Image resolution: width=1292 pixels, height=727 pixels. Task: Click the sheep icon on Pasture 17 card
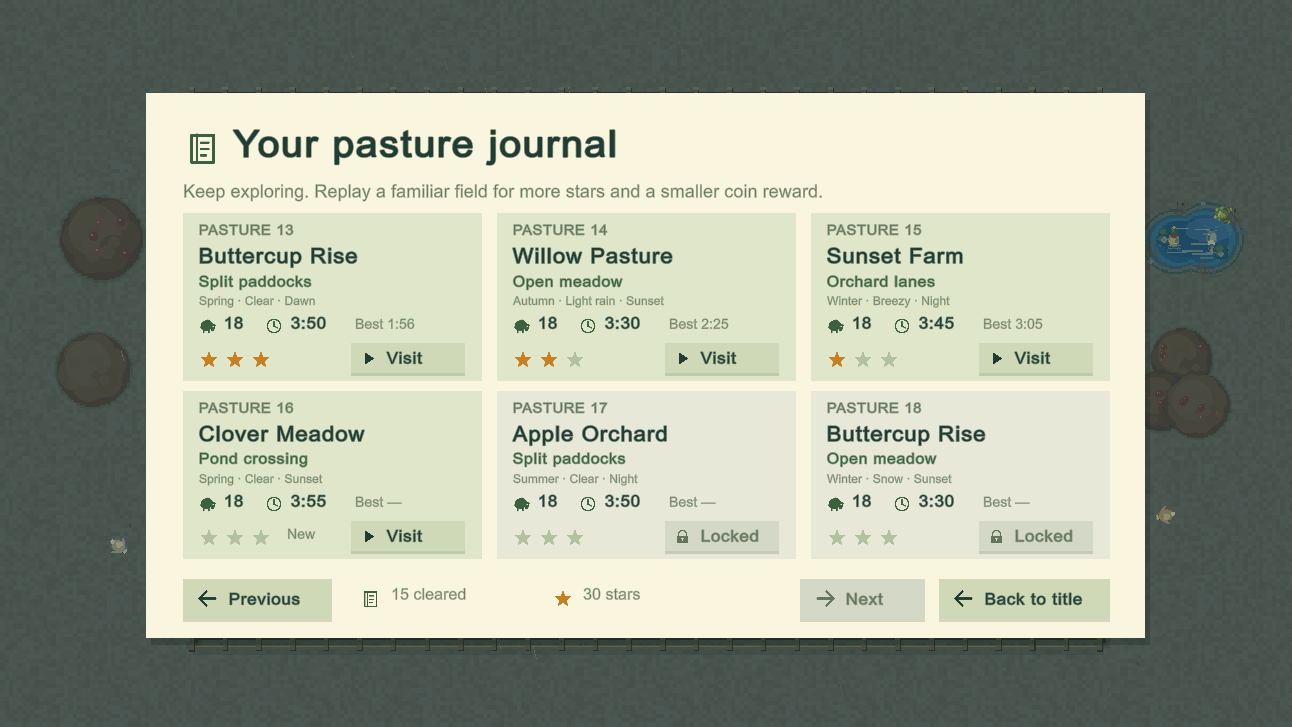pos(522,503)
